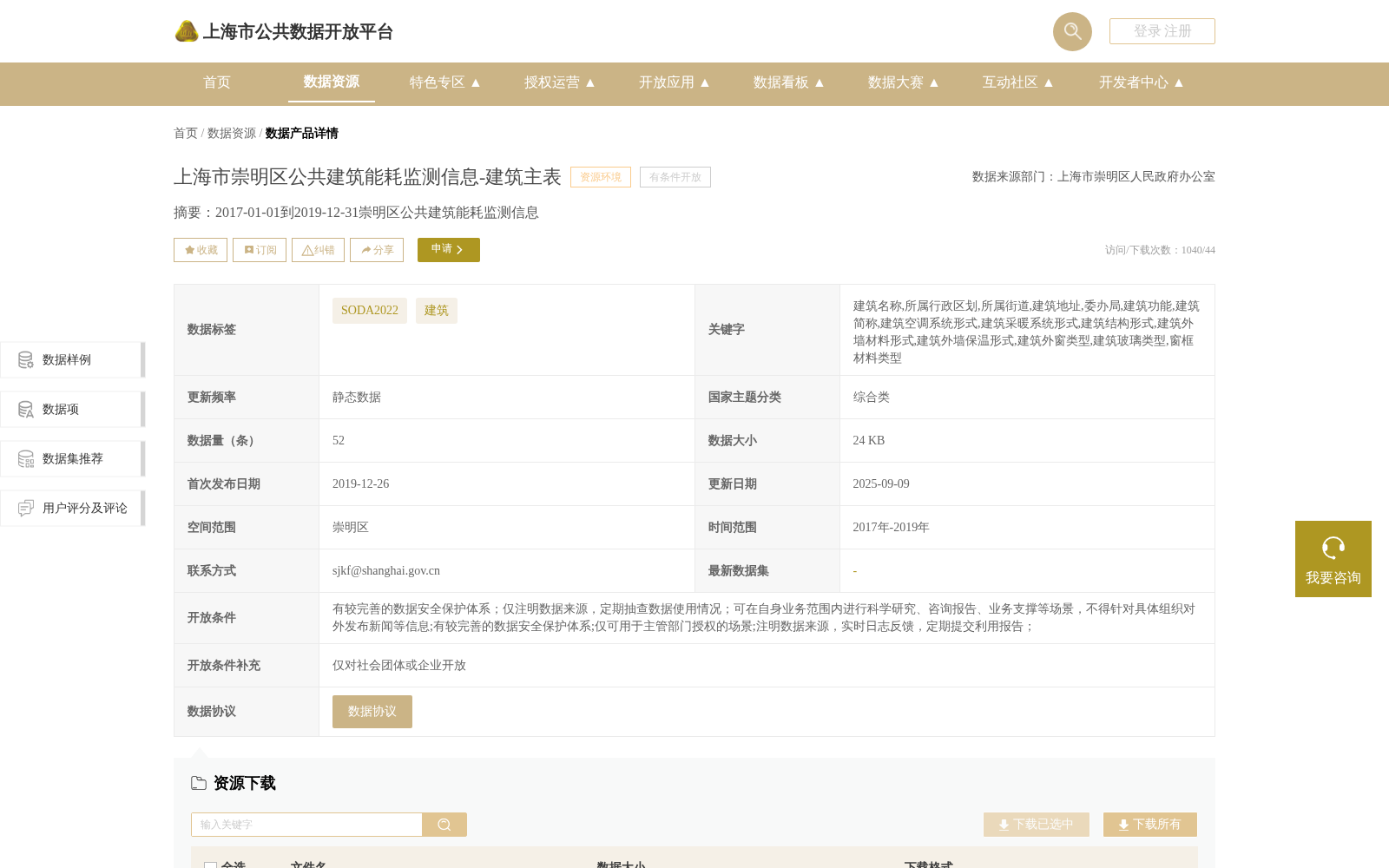This screenshot has height=868, width=1389.
Task: Open the 数据协议 button
Action: pos(372,712)
